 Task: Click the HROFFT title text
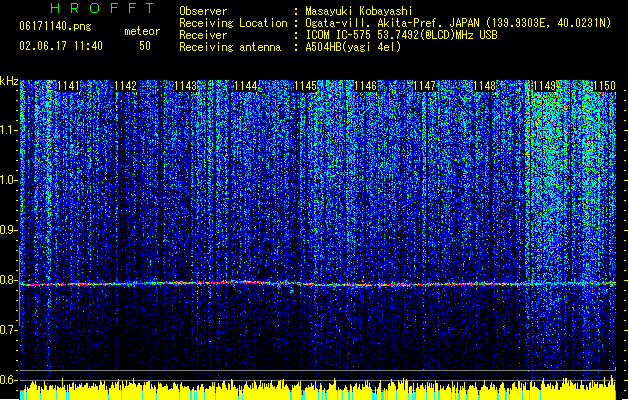pyautogui.click(x=103, y=8)
